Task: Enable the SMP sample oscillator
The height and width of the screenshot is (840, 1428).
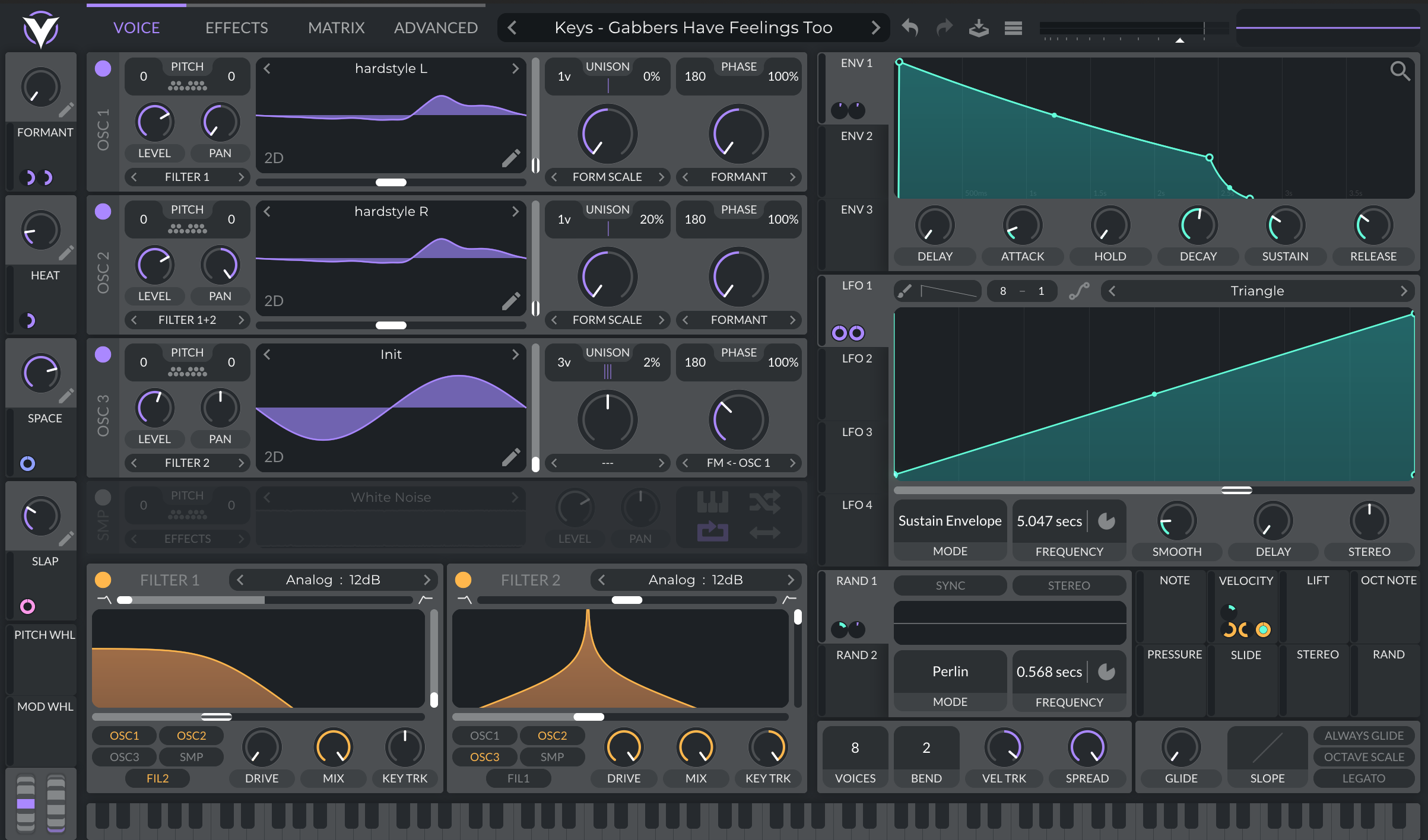Action: click(x=103, y=497)
